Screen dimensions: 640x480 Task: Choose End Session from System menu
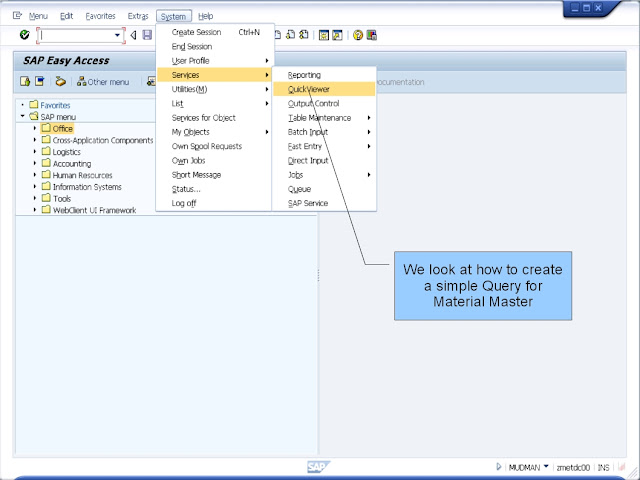(x=215, y=47)
